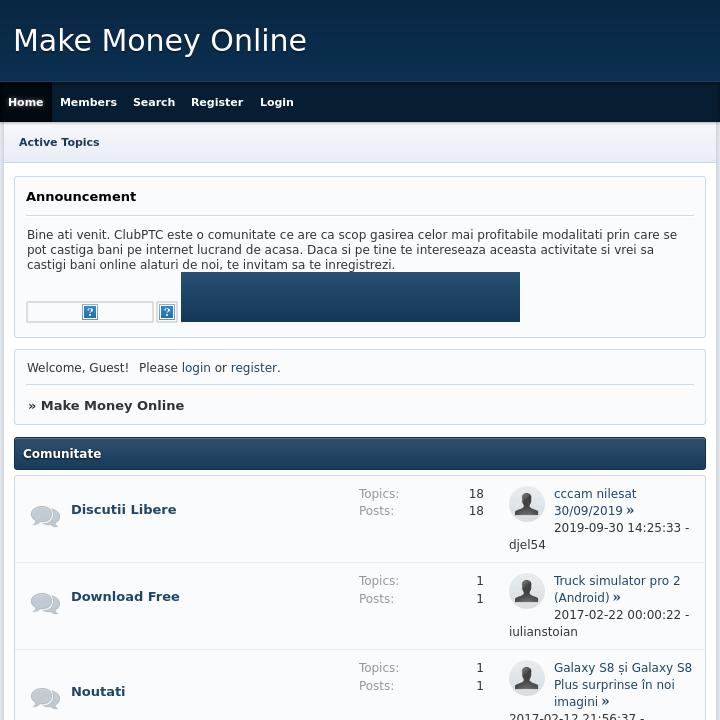Click the Noutati forum speech bubble icon
The height and width of the screenshot is (720, 720).
click(45, 697)
